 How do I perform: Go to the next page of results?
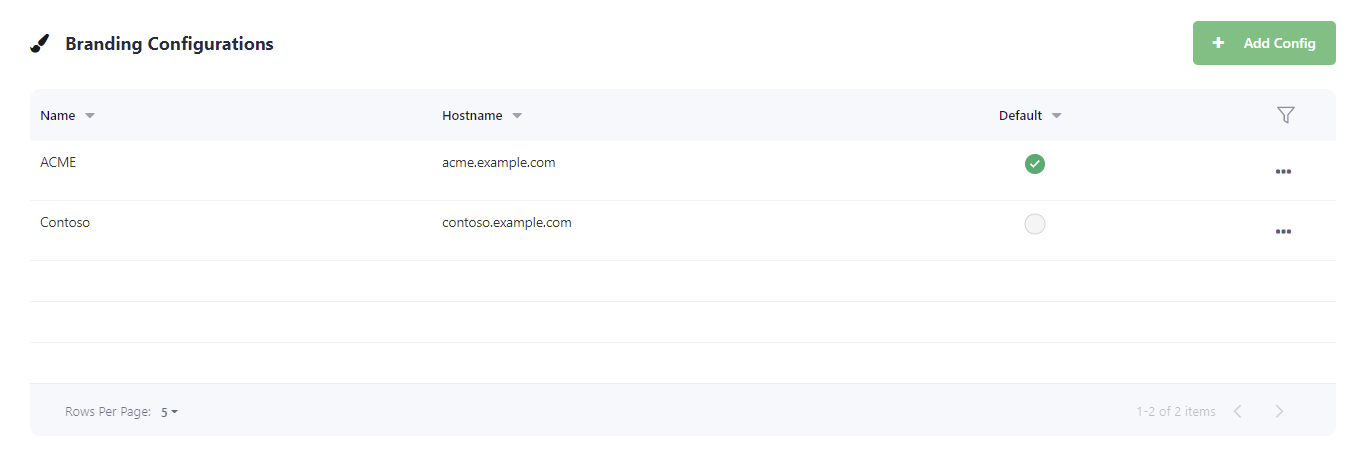pos(1279,411)
